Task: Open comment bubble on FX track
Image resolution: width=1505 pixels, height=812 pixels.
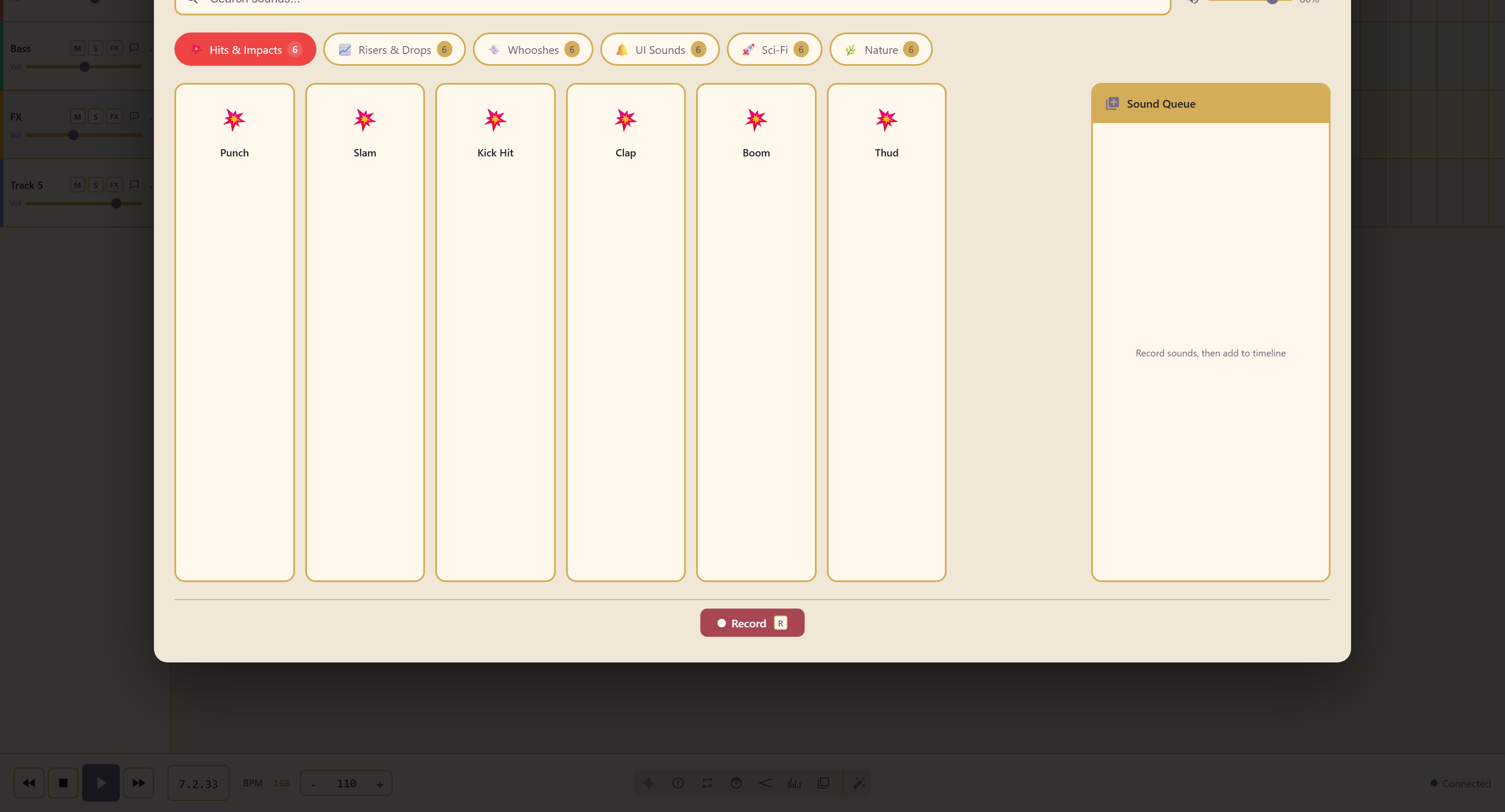Action: click(x=134, y=116)
